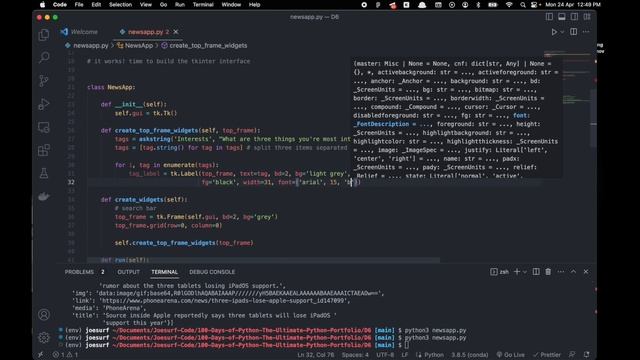Screen dimensions: 640x360
Task: Click the horizontal editor scrollbar
Action: 263,260
